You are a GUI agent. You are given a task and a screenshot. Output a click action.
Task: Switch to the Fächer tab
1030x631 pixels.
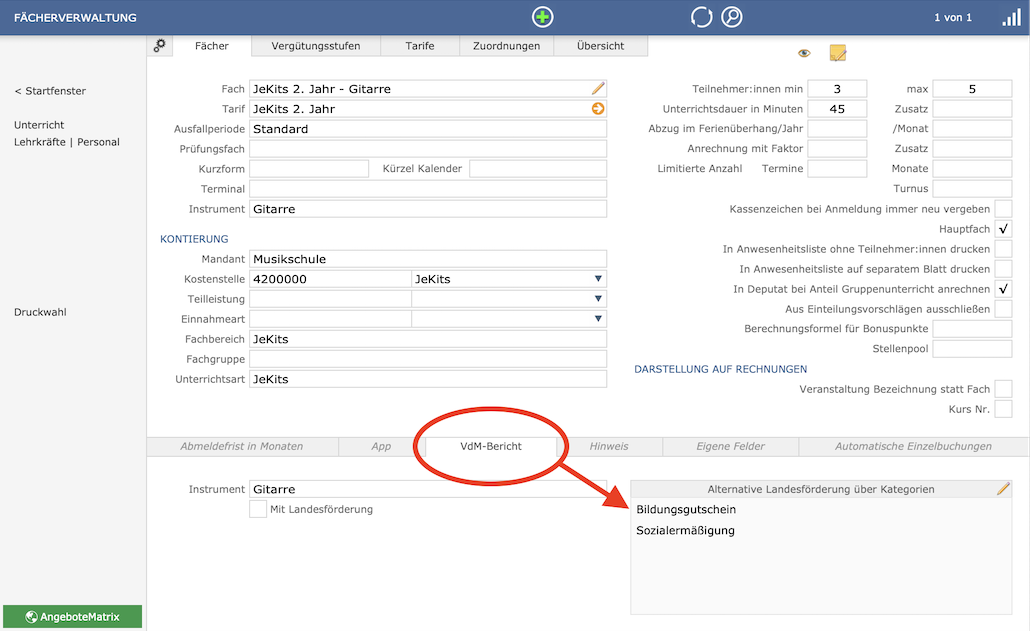pyautogui.click(x=212, y=46)
